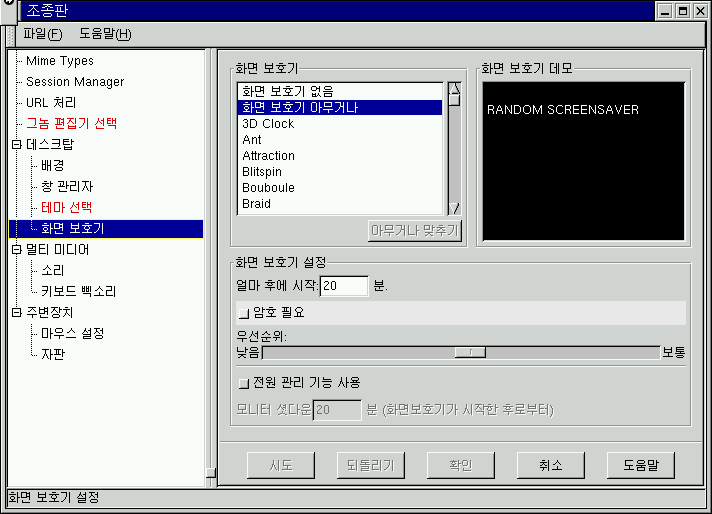Click the 되돌리기 button
Viewport: 712px width, 514px height.
click(x=371, y=465)
